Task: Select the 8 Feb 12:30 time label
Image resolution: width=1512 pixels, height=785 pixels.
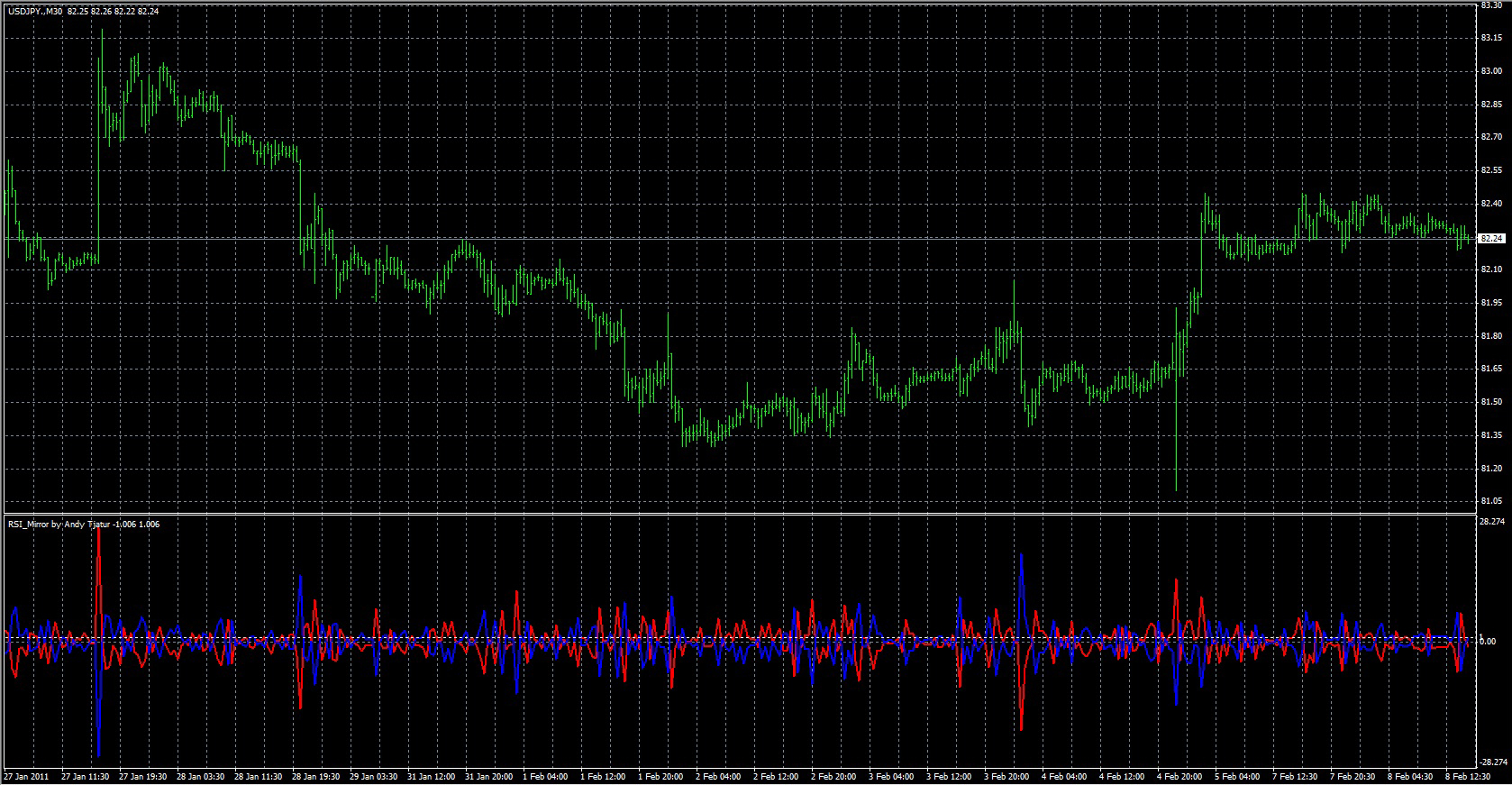Action: point(1469,776)
